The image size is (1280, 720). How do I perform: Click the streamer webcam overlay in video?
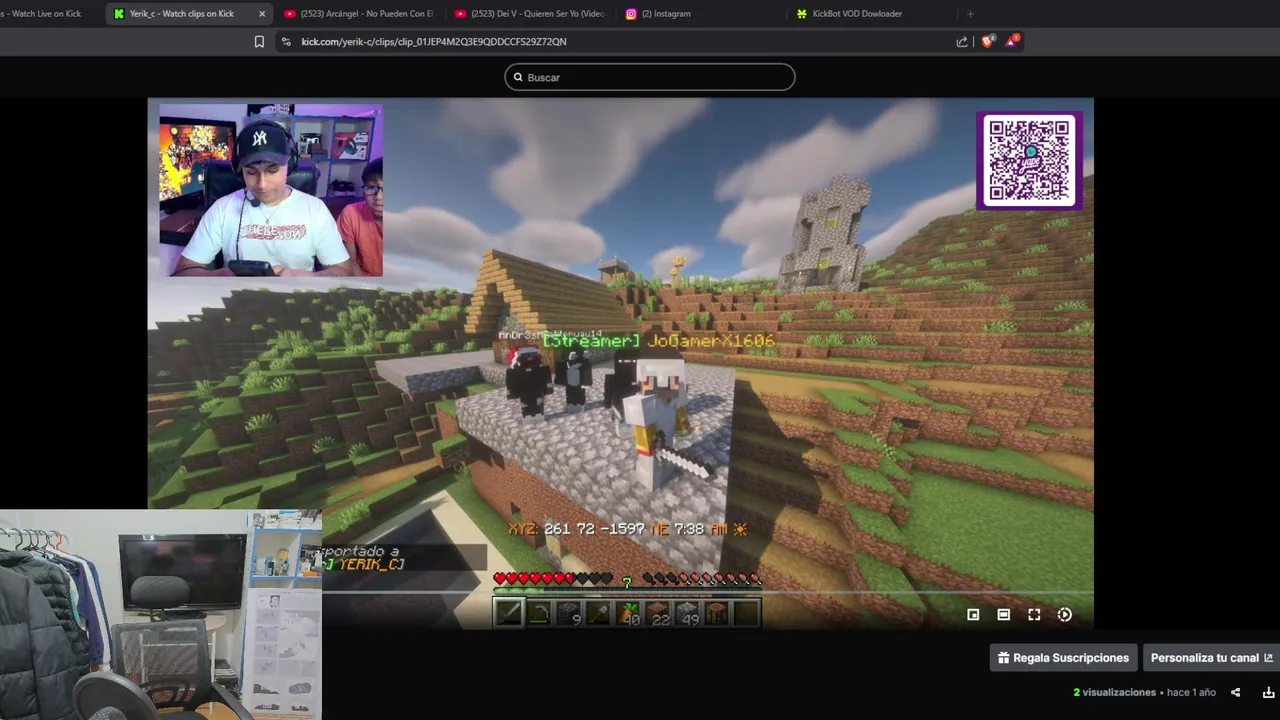point(271,190)
